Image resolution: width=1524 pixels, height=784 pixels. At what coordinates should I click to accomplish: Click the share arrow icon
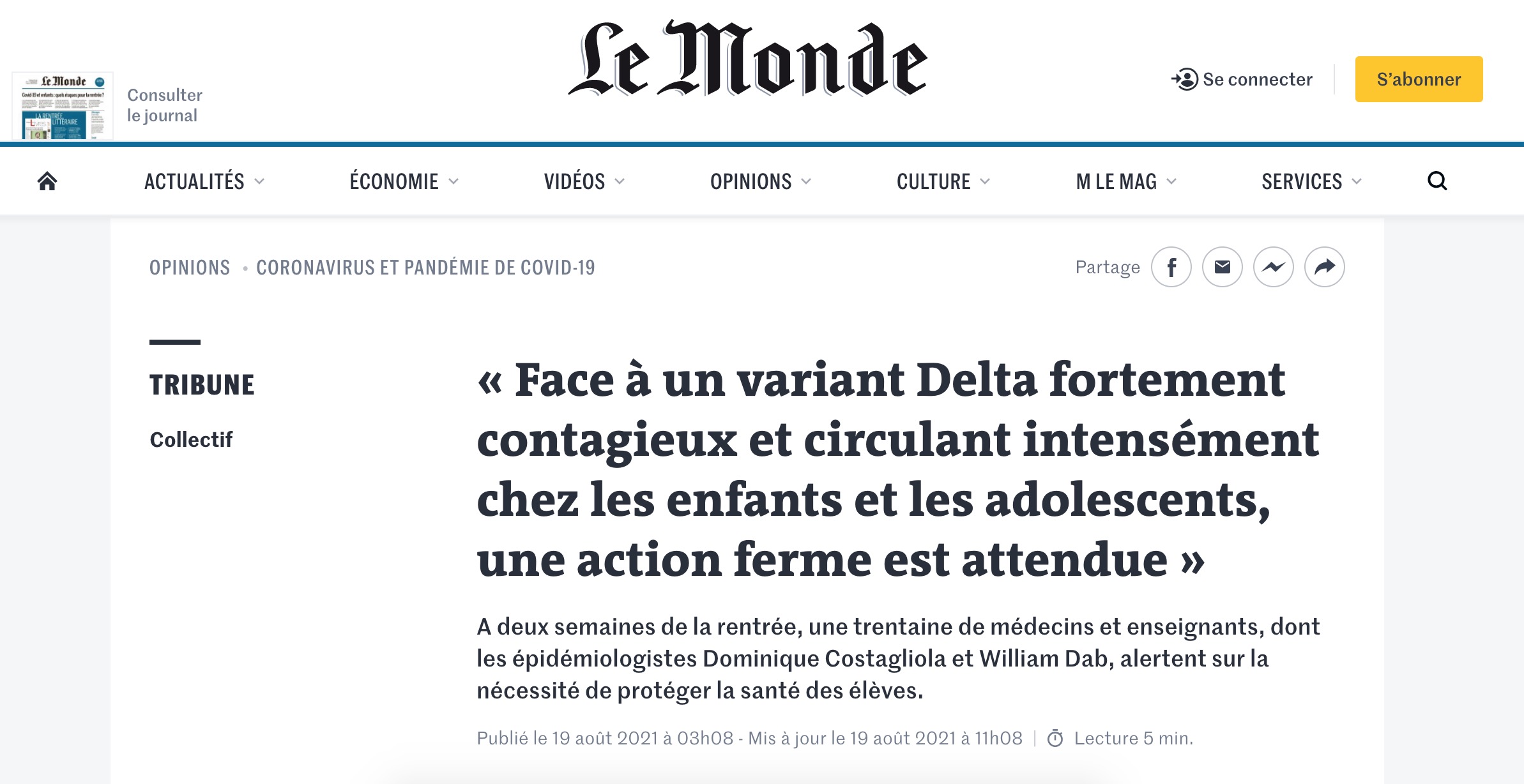(x=1324, y=267)
